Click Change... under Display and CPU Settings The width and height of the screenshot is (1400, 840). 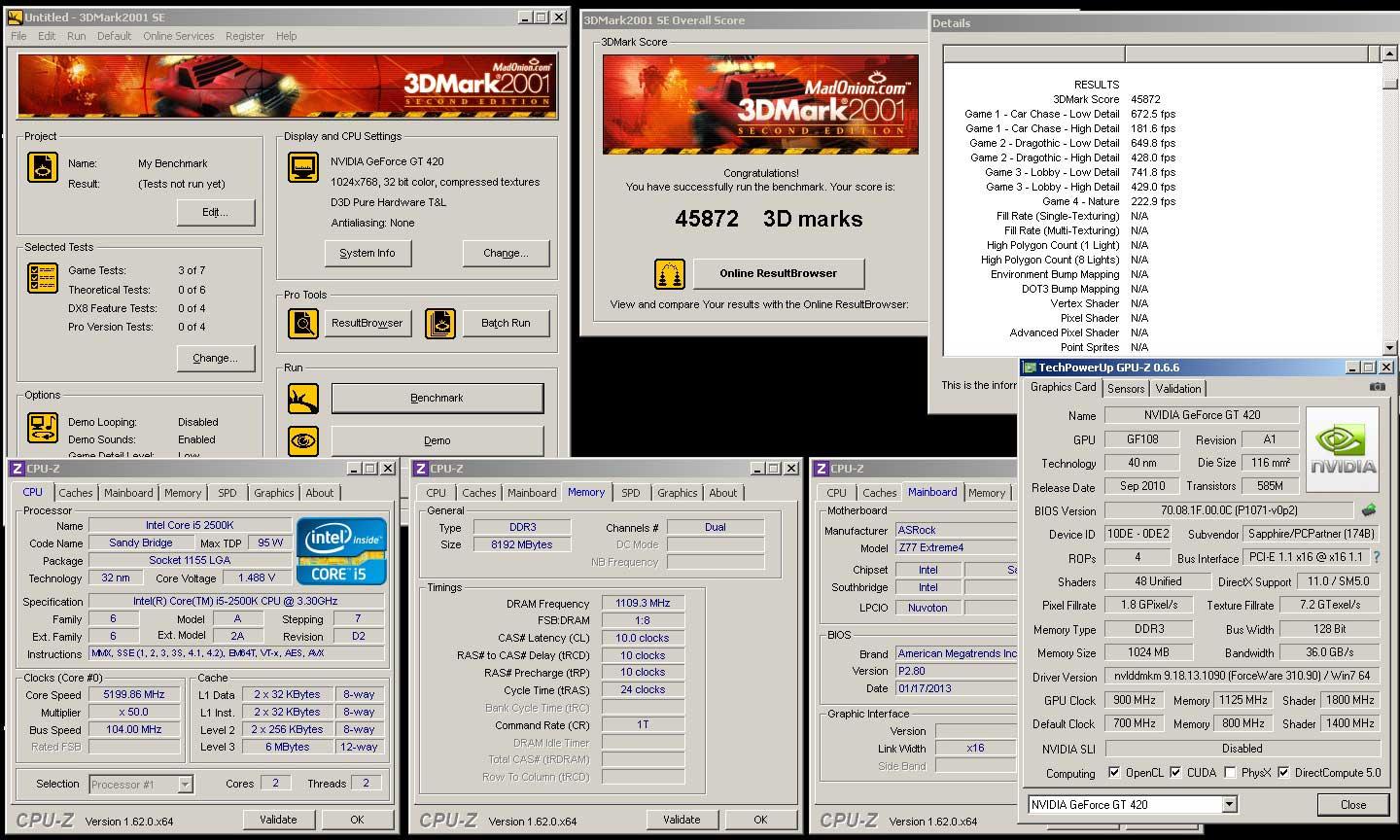506,253
